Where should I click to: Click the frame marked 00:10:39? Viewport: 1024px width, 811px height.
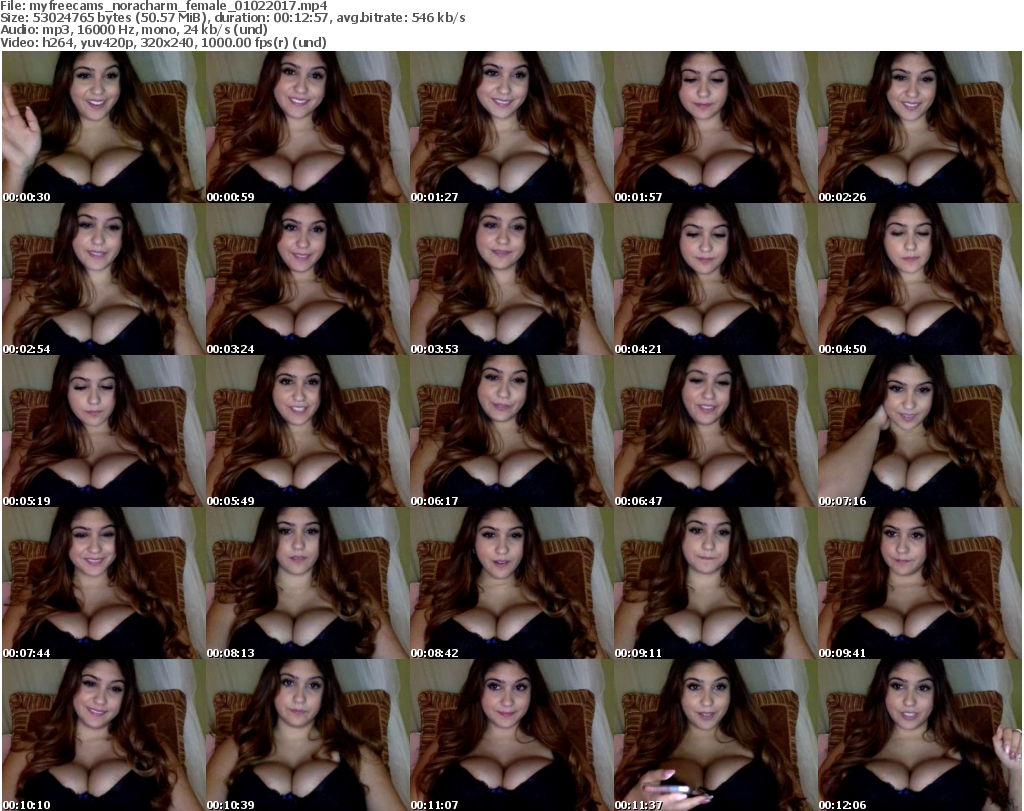click(308, 735)
